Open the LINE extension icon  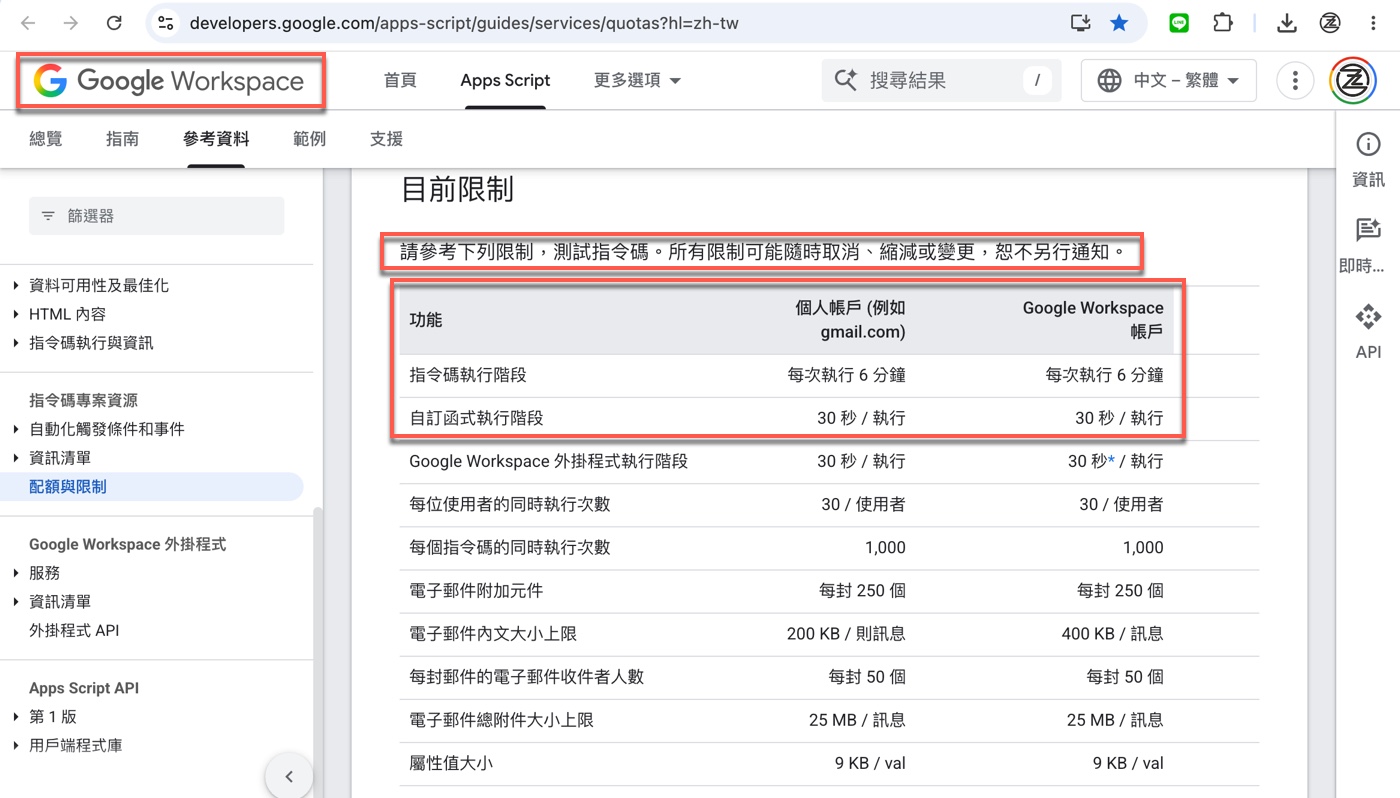(x=1179, y=22)
